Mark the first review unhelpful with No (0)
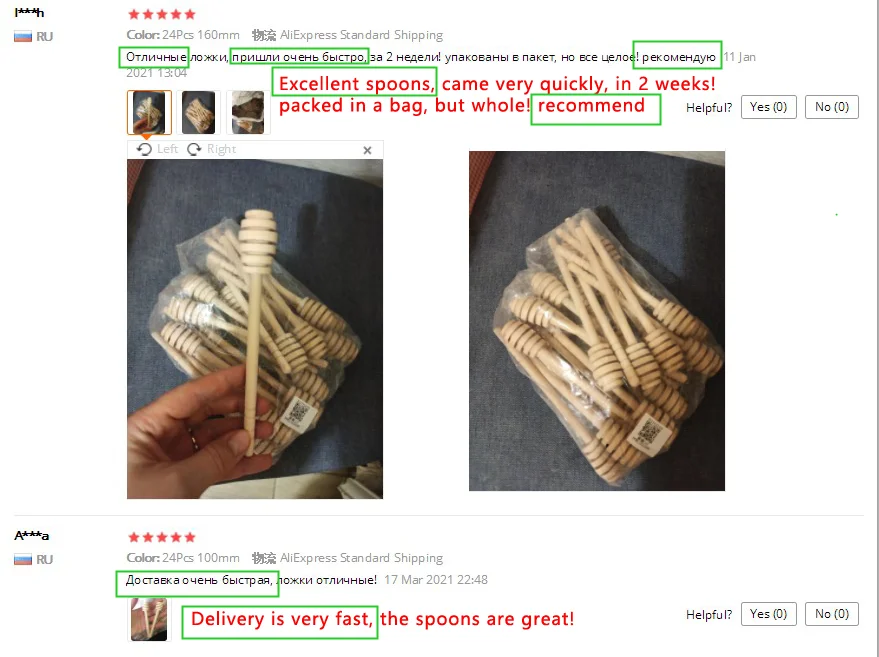This screenshot has width=879, height=657. pyautogui.click(x=832, y=107)
